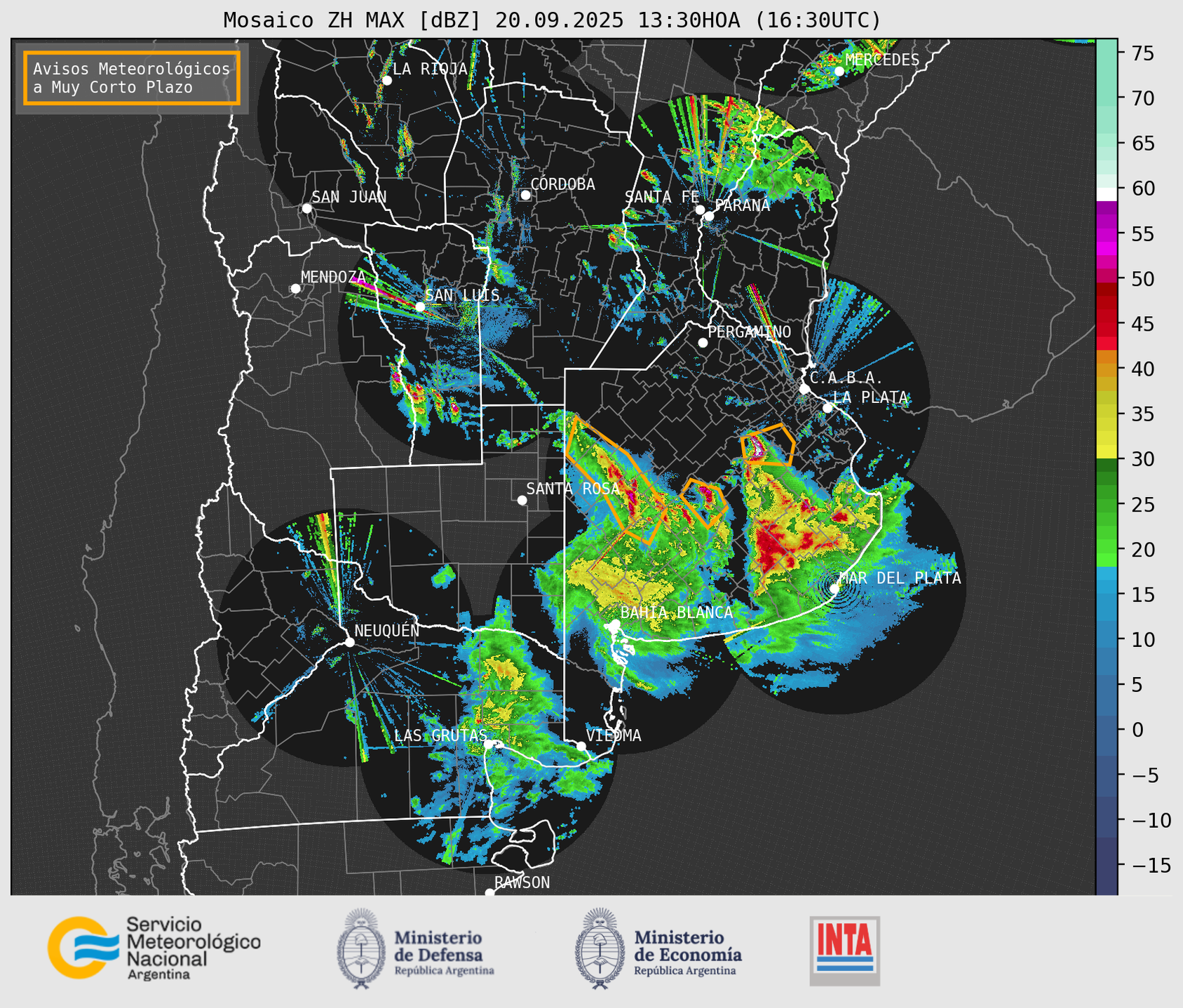This screenshot has height=1008, width=1183.
Task: Click the 40 dBZ orange band on color scale
Action: coord(1107,369)
